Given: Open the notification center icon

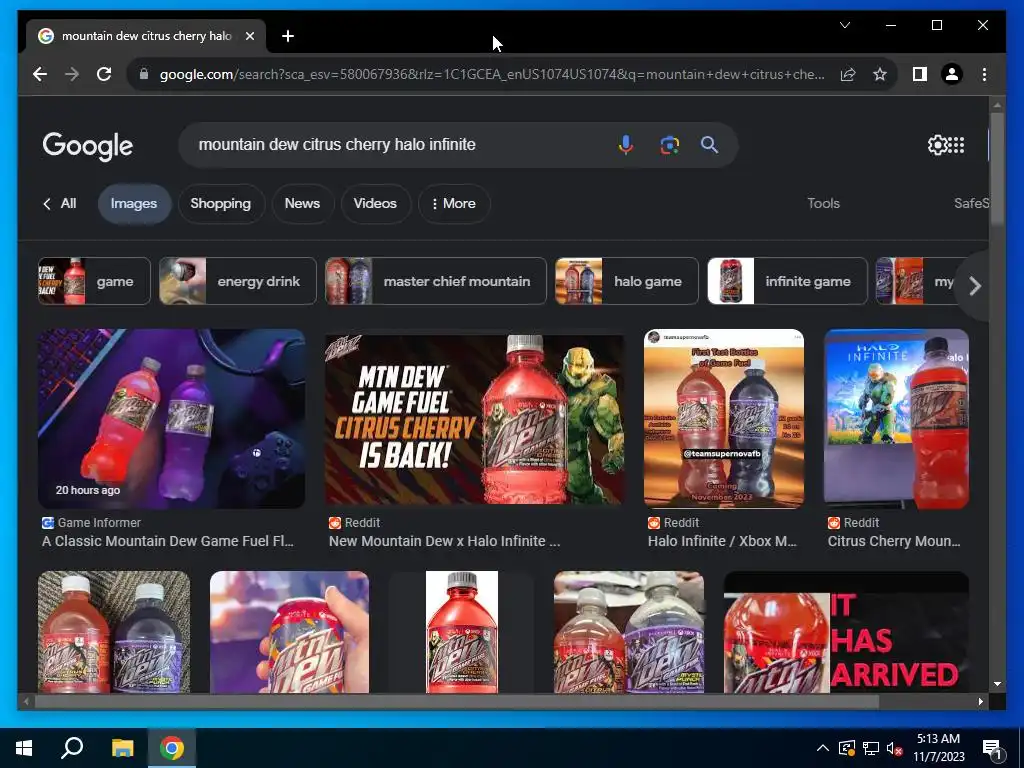Looking at the screenshot, I should (x=992, y=748).
